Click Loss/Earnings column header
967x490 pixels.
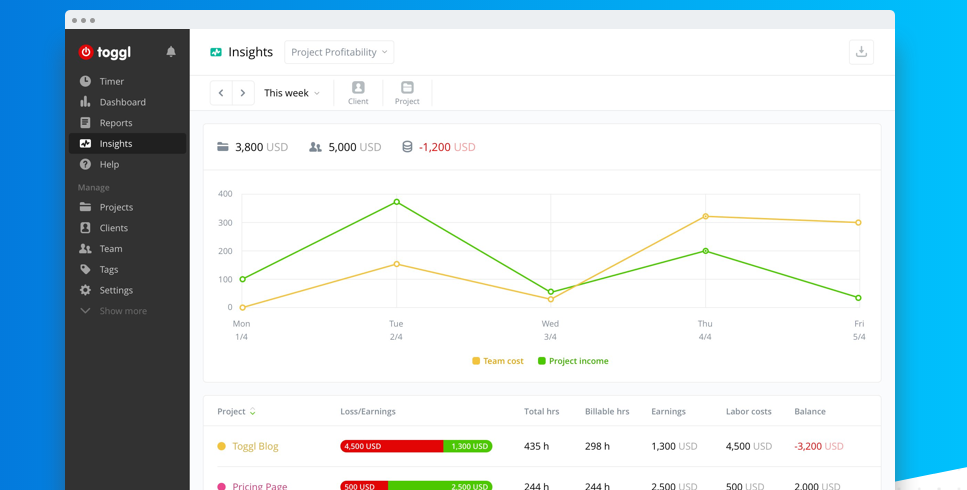click(368, 412)
